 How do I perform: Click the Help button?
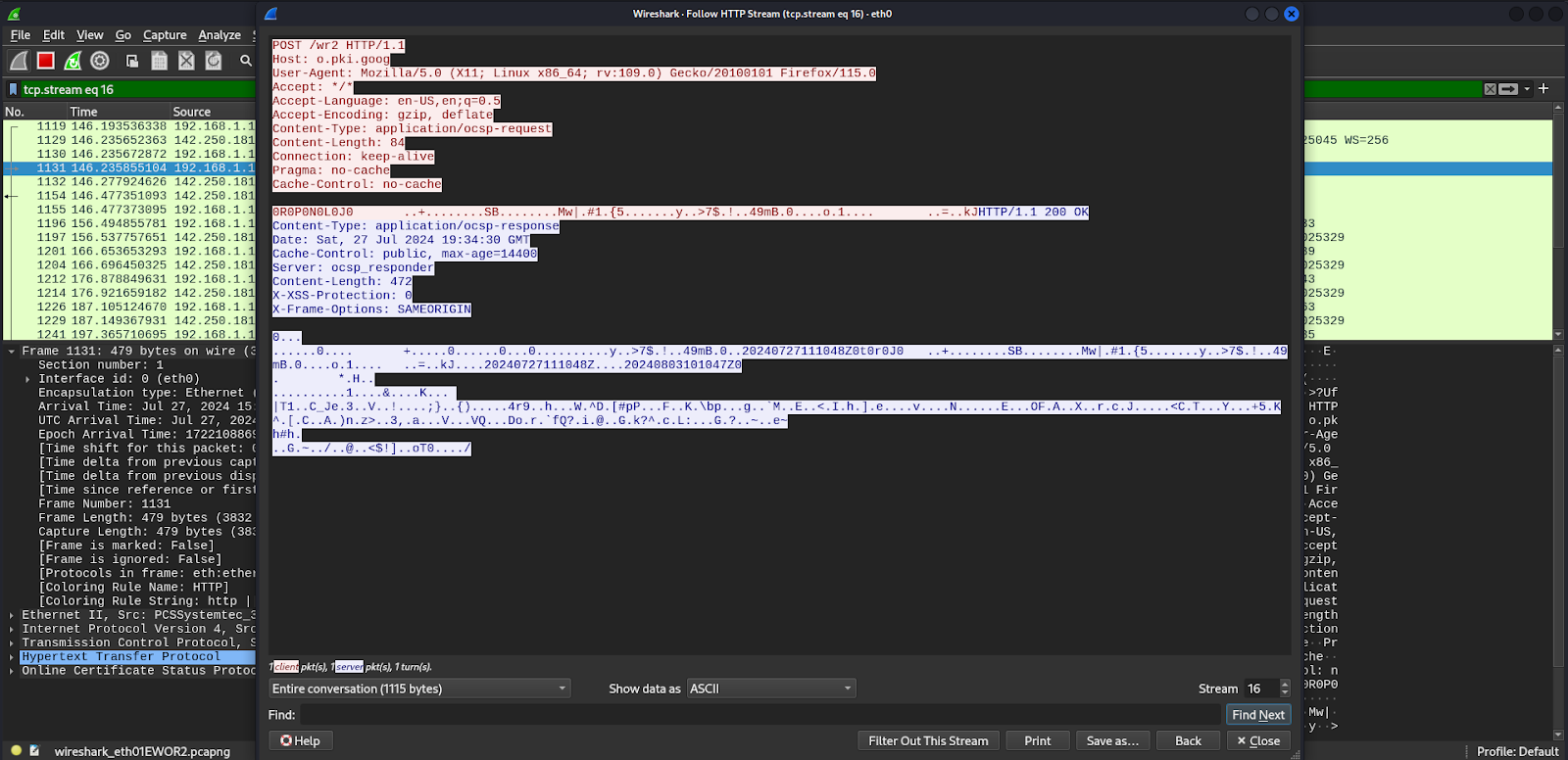pos(301,741)
